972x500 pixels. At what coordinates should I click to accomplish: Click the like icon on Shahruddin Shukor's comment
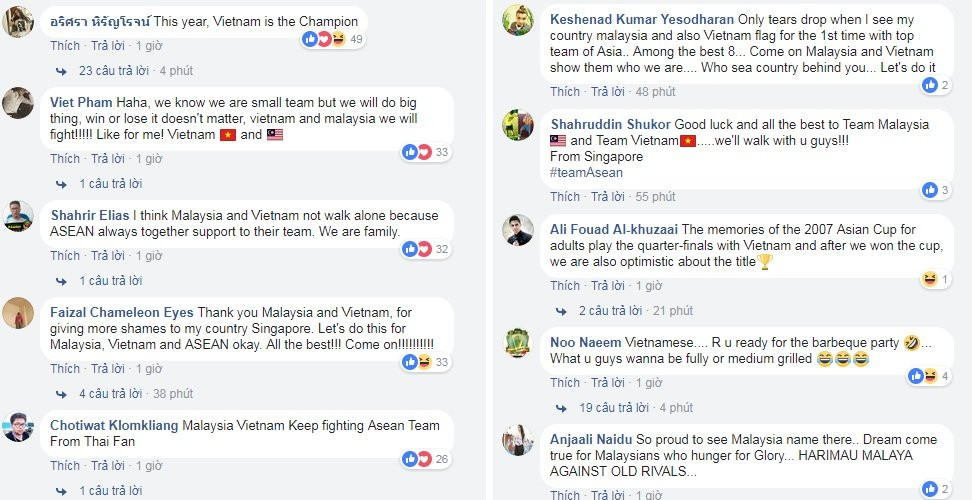927,190
